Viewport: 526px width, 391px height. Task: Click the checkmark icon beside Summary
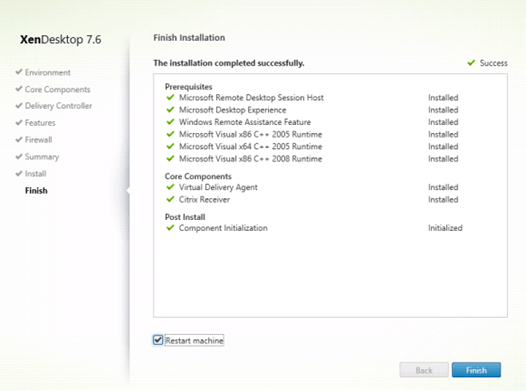19,156
